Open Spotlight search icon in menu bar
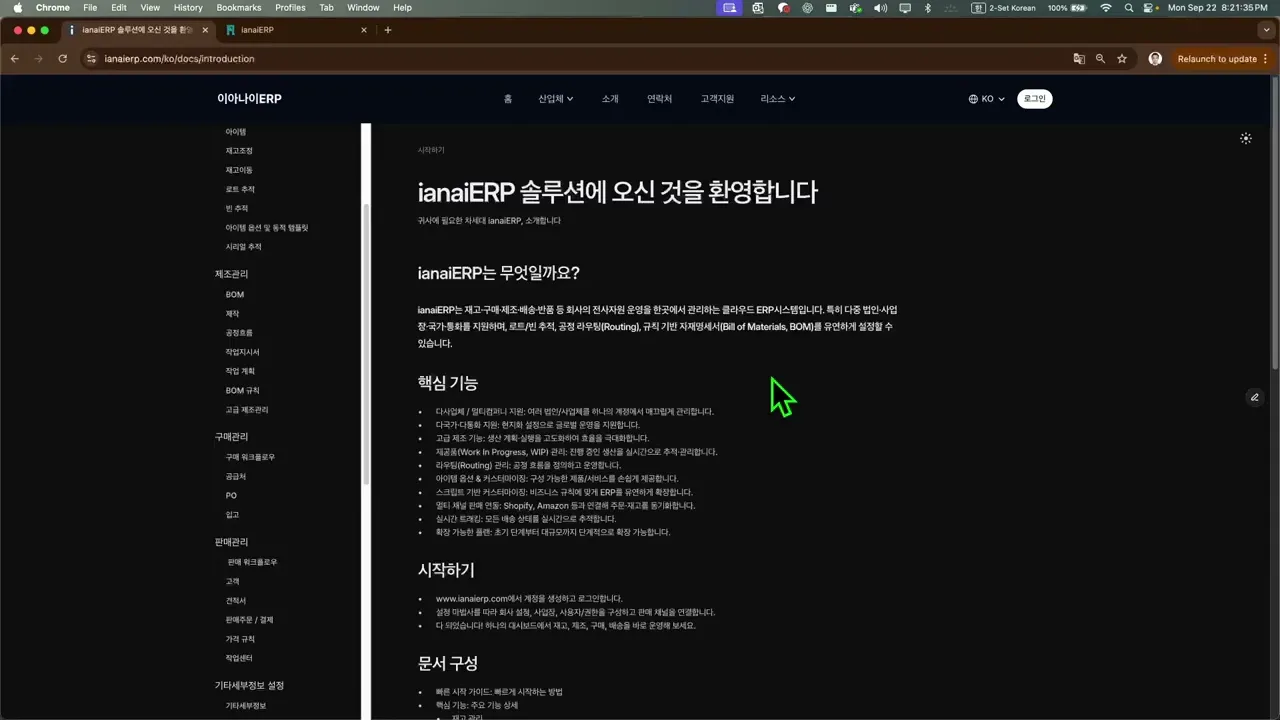 [x=1129, y=7]
